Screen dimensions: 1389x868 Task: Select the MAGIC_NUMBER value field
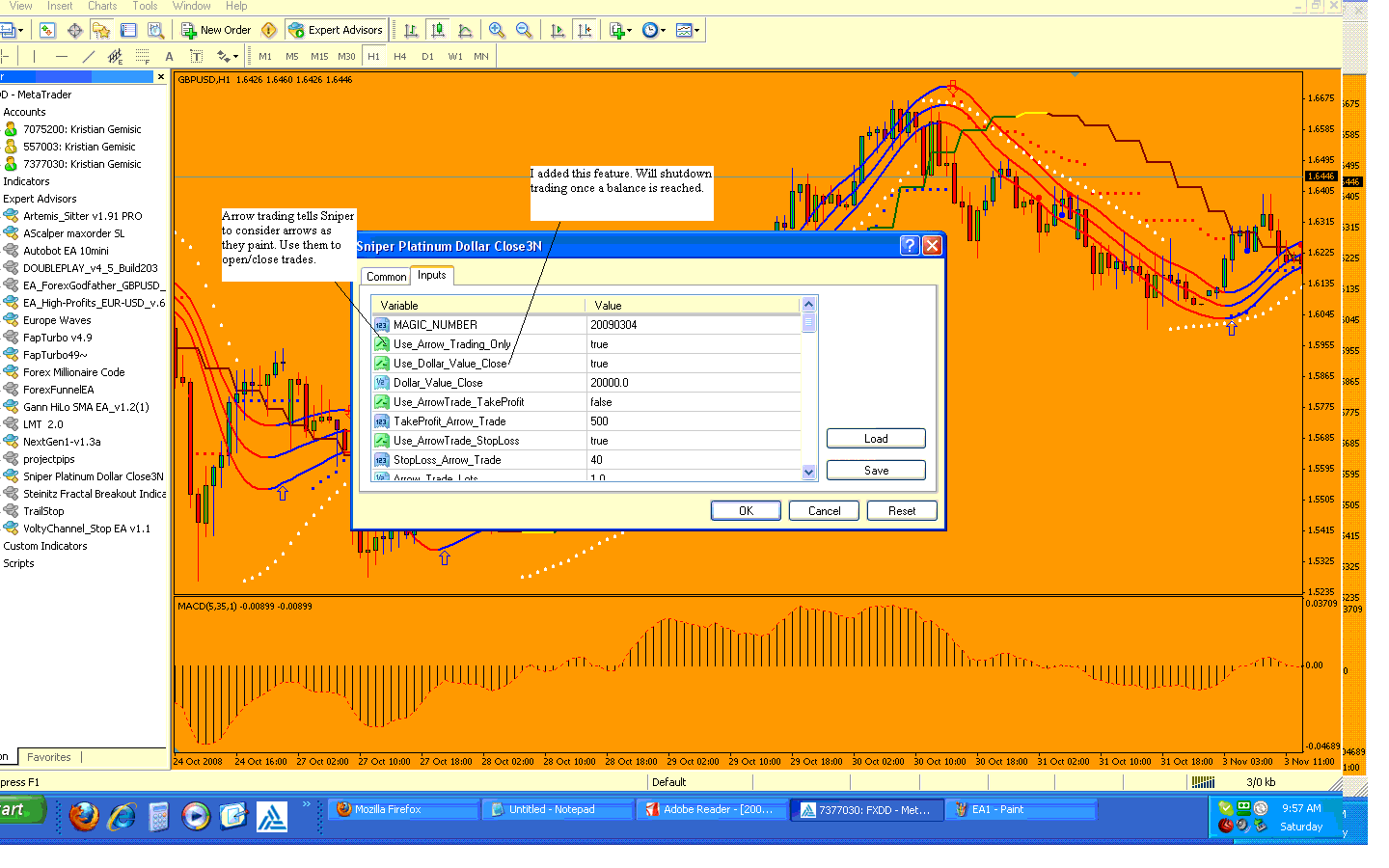click(693, 325)
